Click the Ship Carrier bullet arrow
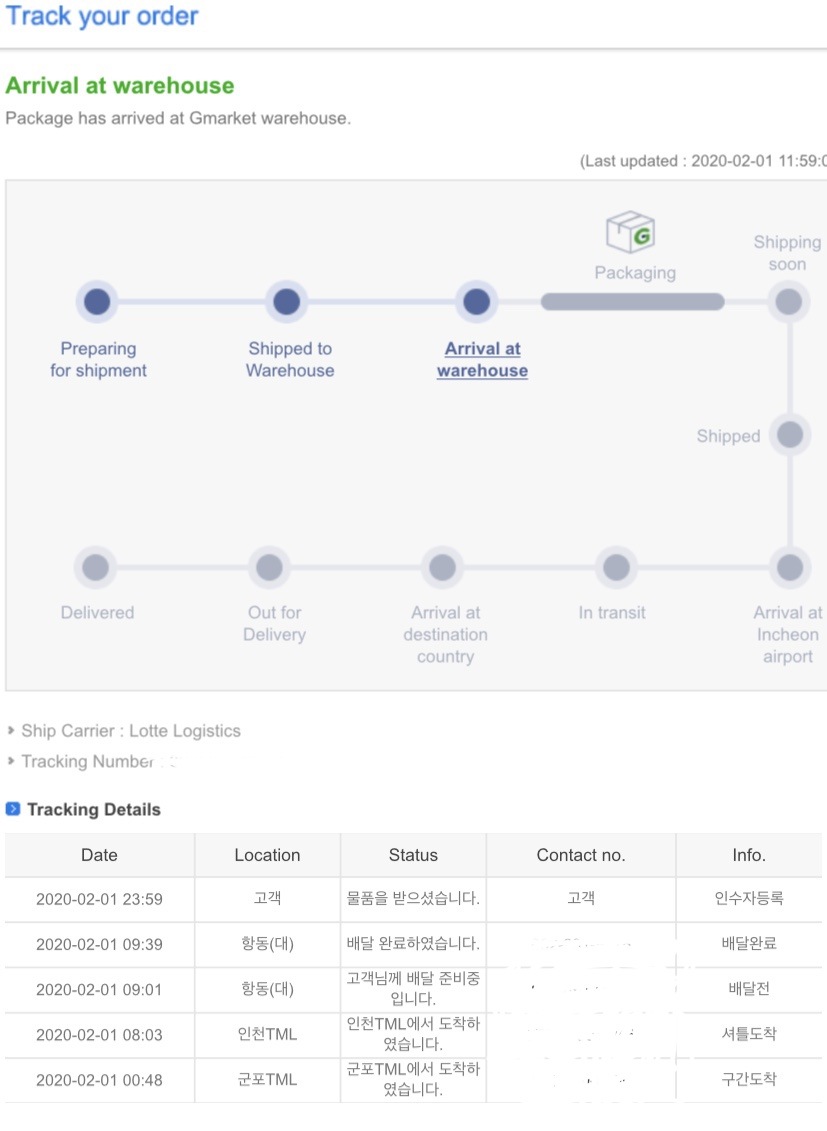Screen dimensions: 827x1131 coord(11,730)
